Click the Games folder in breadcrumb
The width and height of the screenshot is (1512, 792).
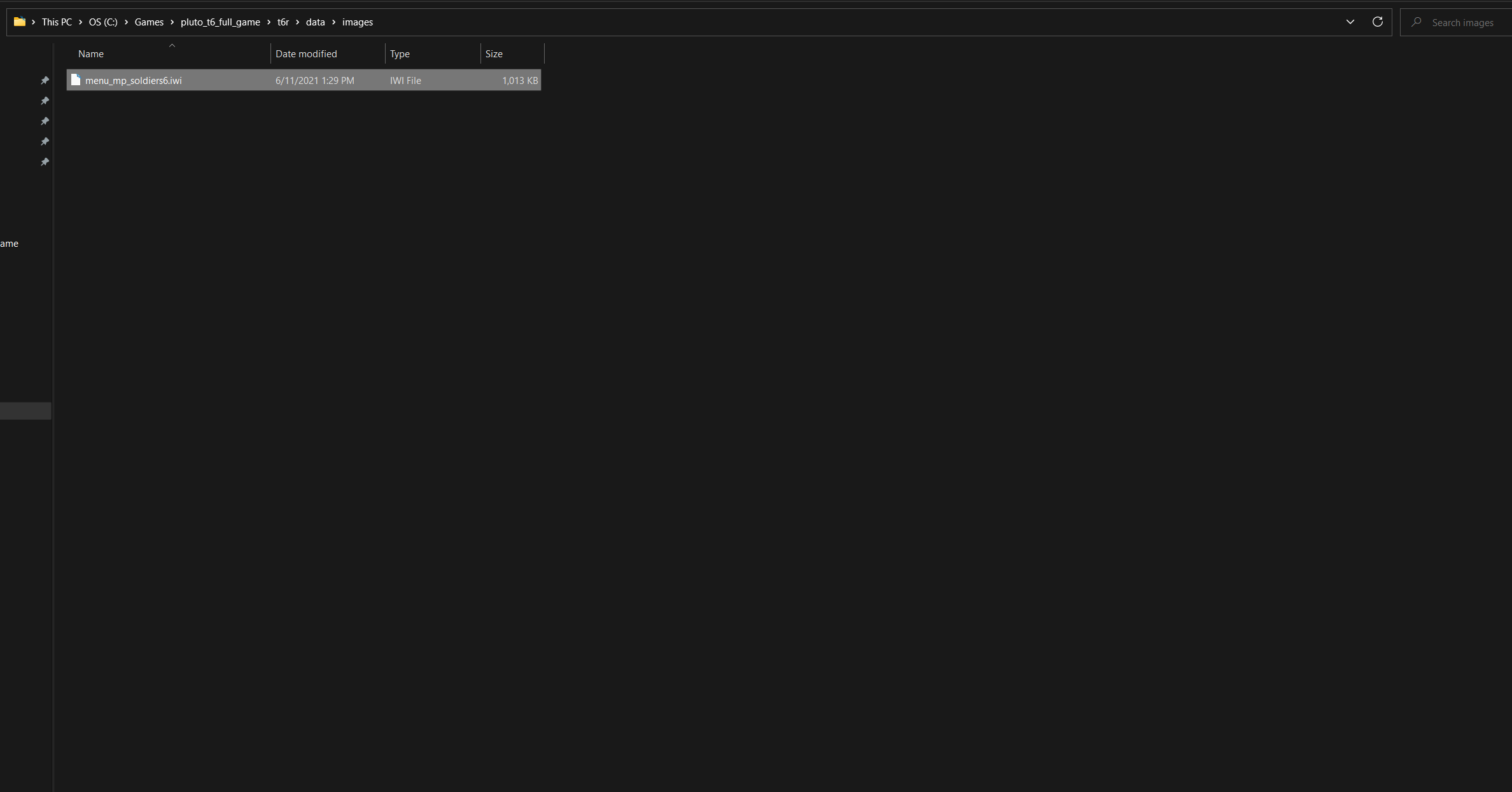pyautogui.click(x=149, y=22)
